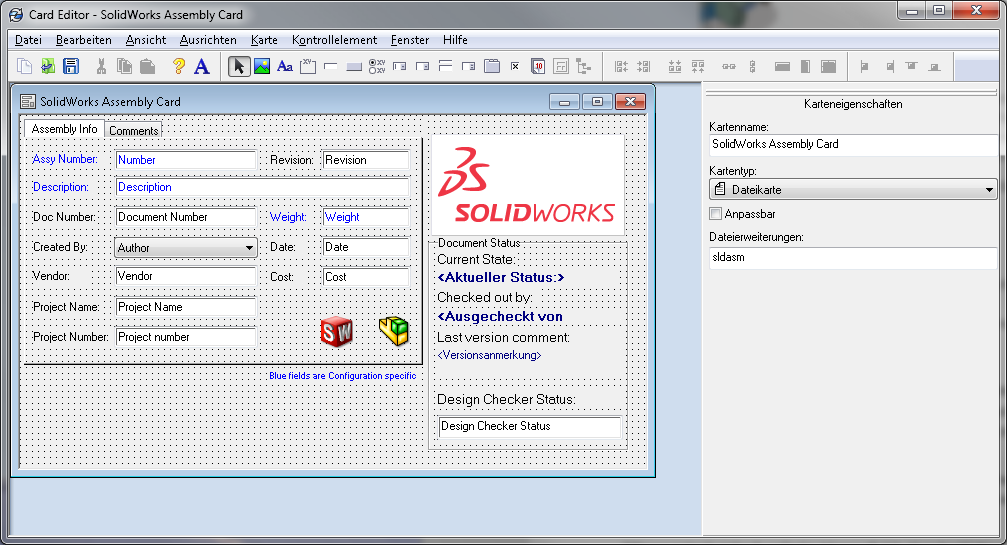Choose the edit box control tool
Screen dimensions: 1007x545
tap(331, 66)
